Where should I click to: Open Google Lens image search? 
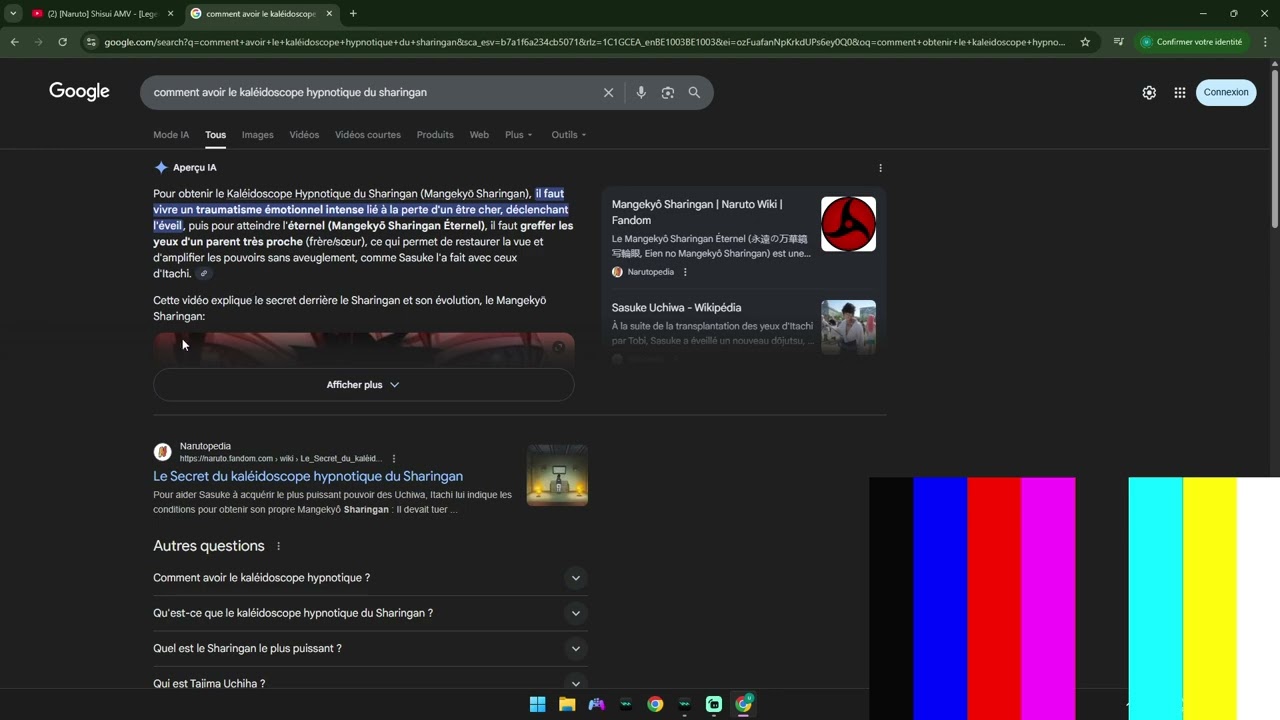(x=667, y=92)
